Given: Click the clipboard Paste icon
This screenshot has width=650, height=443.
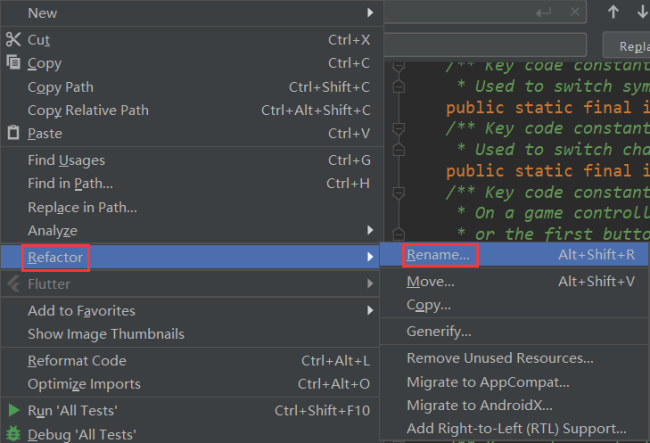Looking at the screenshot, I should (x=13, y=133).
